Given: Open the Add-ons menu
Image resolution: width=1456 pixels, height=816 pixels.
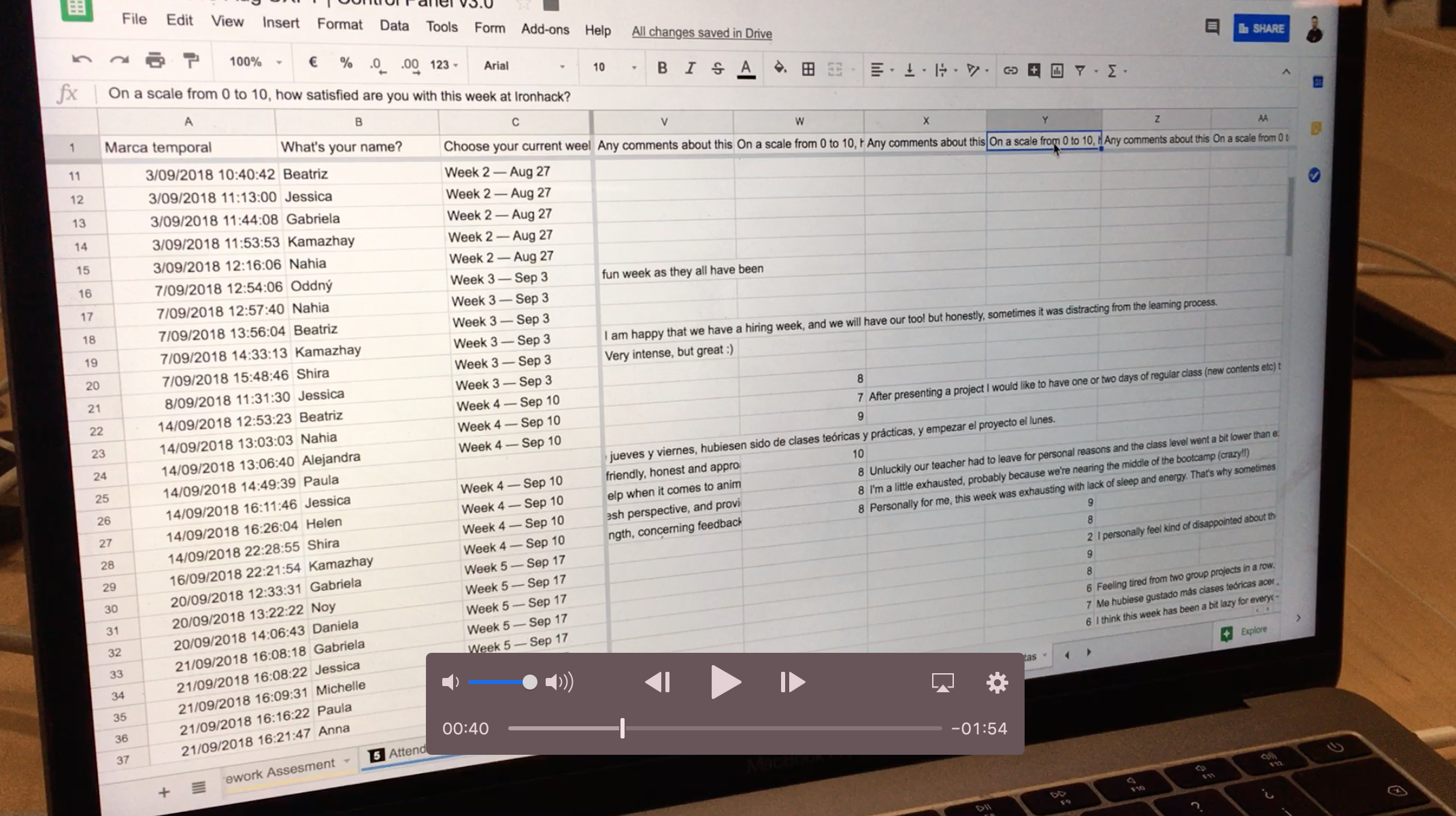Looking at the screenshot, I should (x=545, y=29).
